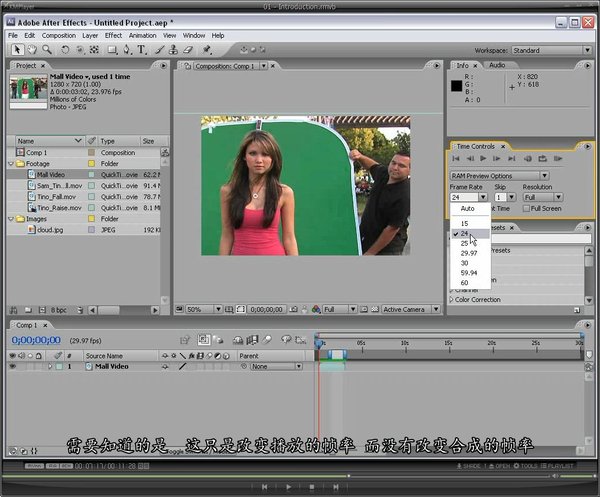Open the Composition menu
600x497 pixels.
click(58, 35)
